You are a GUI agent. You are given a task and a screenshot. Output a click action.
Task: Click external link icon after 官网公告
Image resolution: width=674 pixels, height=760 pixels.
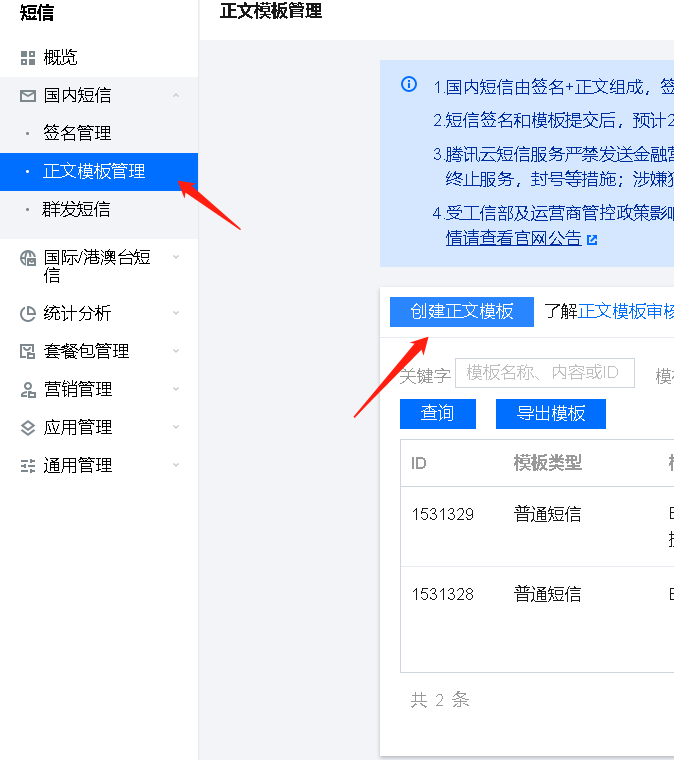[592, 239]
